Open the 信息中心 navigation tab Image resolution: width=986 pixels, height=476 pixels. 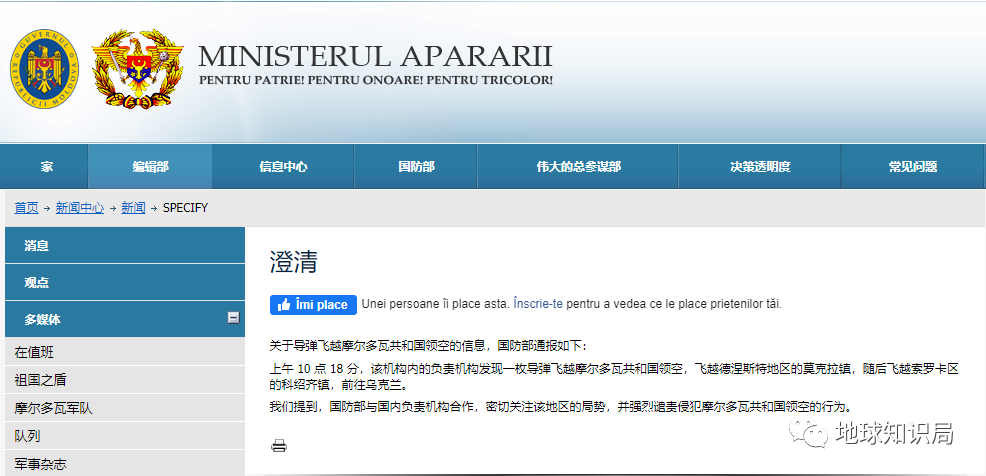pos(283,167)
